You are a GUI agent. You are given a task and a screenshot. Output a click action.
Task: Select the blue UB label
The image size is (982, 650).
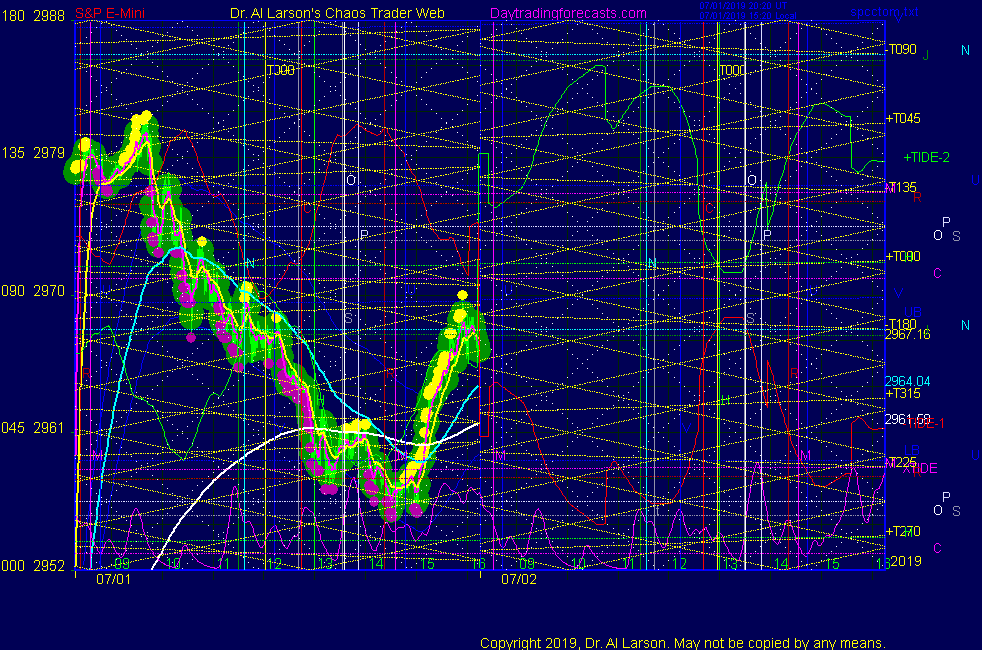point(913,312)
